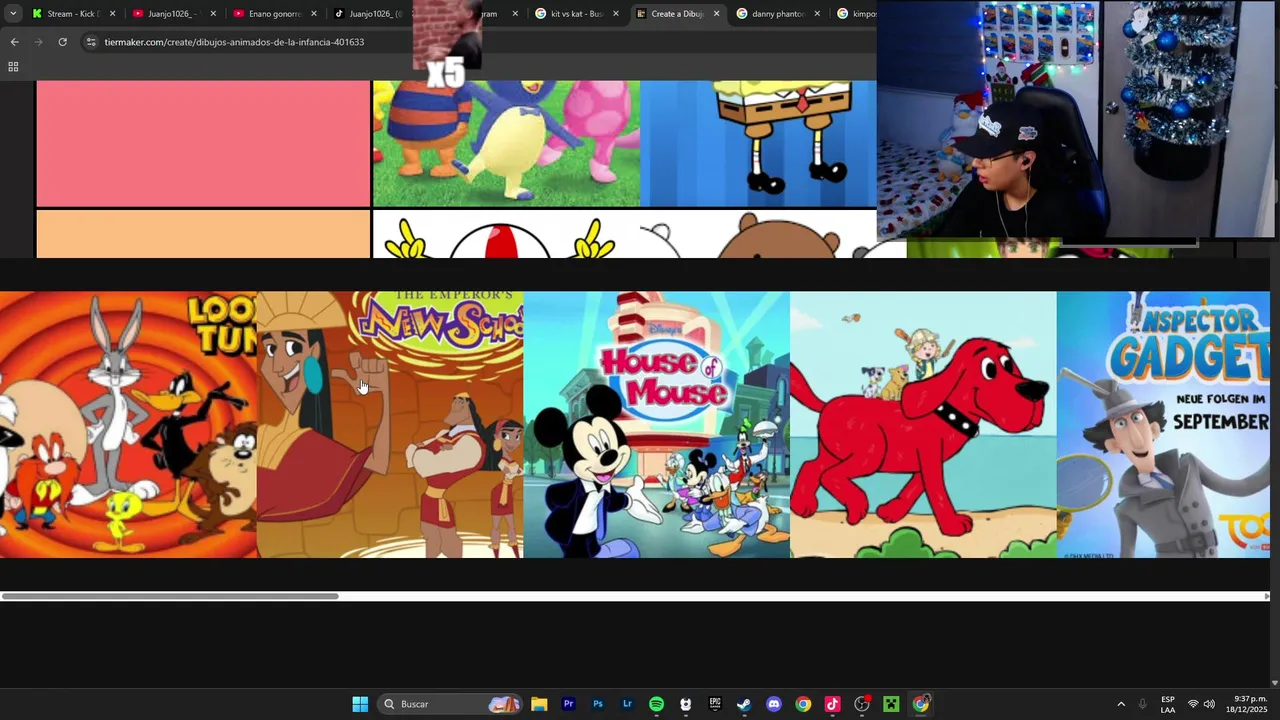Screen dimensions: 1280x720
Task: Open TikTok from the taskbar
Action: [832, 704]
